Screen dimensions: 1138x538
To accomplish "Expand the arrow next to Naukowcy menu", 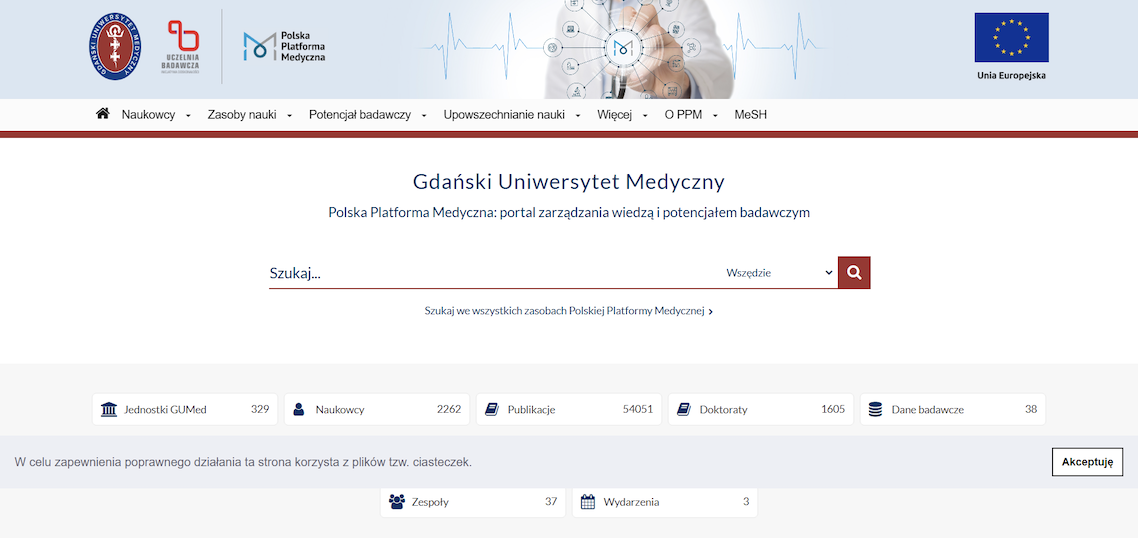I will point(188,115).
